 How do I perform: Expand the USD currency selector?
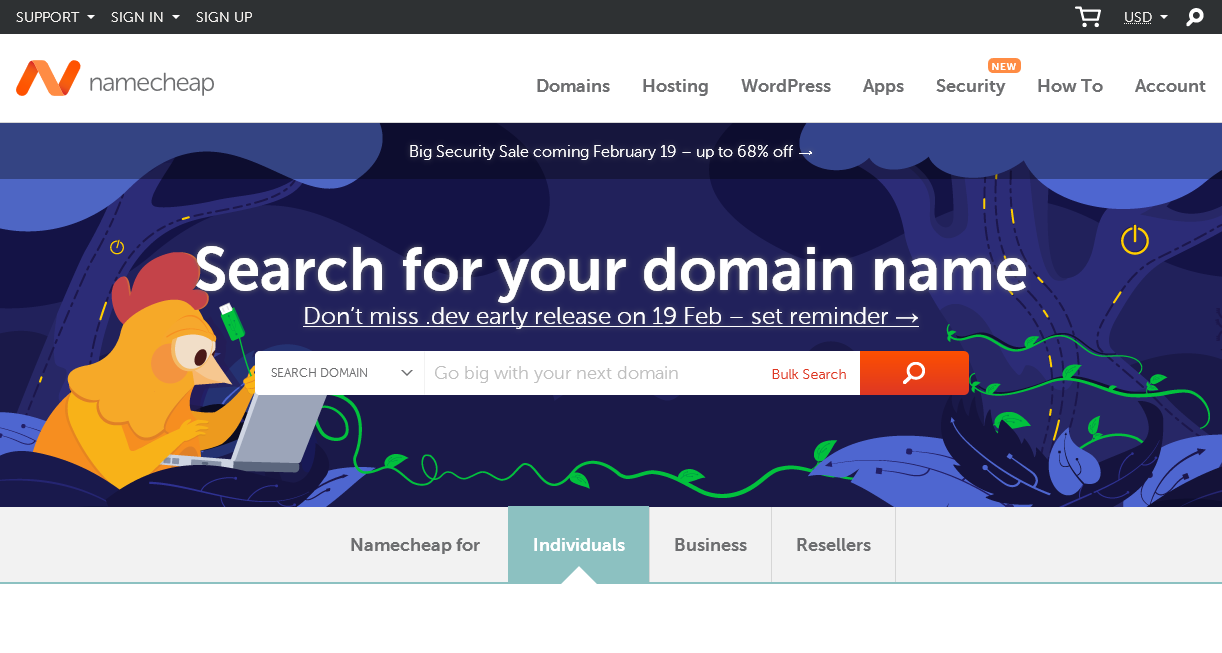pyautogui.click(x=1146, y=17)
